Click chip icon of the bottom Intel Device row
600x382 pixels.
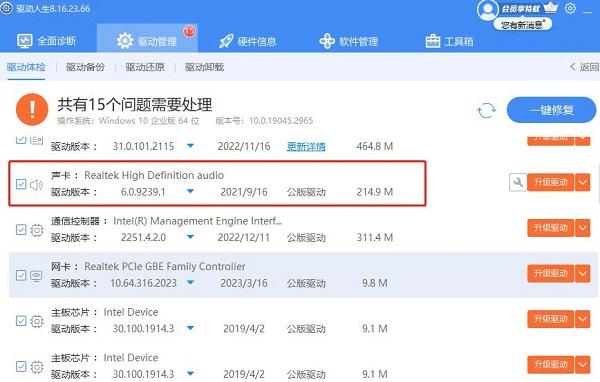(37, 367)
